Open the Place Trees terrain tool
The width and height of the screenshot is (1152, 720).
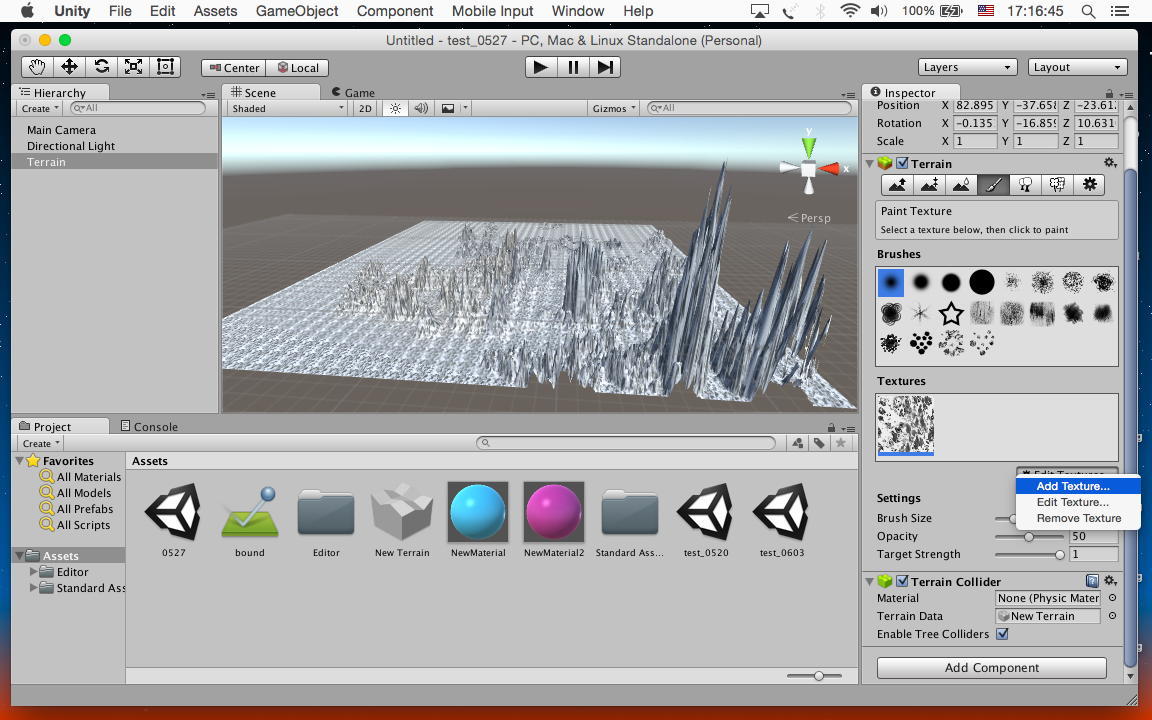pyautogui.click(x=1025, y=185)
